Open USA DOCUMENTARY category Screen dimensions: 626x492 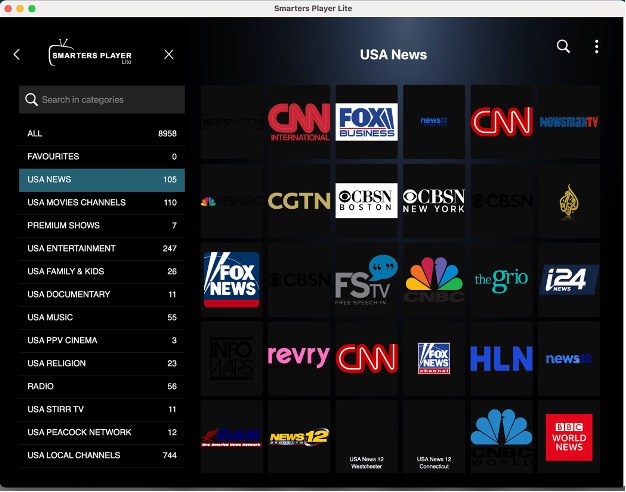[102, 294]
